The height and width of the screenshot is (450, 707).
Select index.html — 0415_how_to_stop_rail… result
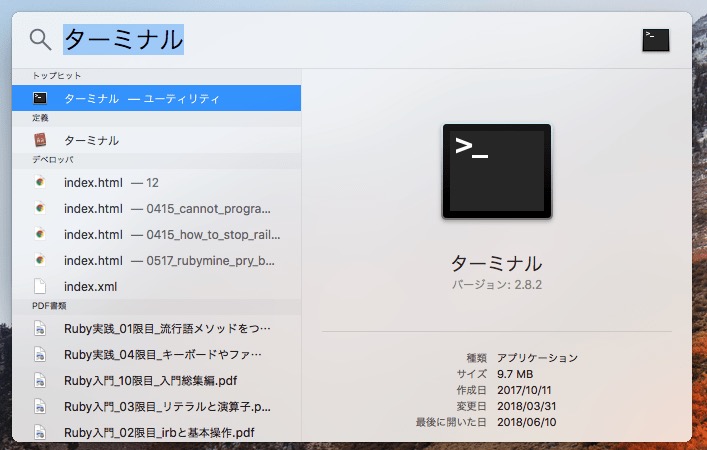156,234
